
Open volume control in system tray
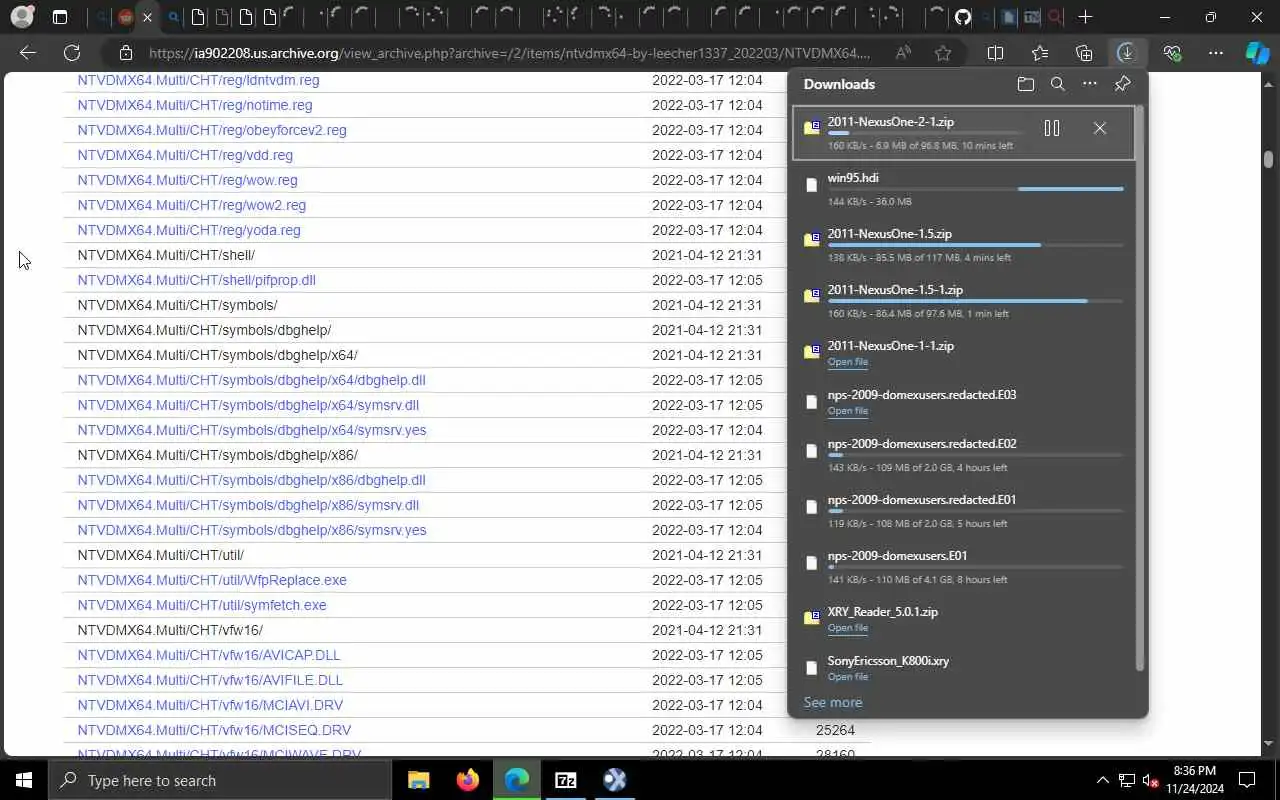[x=1151, y=780]
